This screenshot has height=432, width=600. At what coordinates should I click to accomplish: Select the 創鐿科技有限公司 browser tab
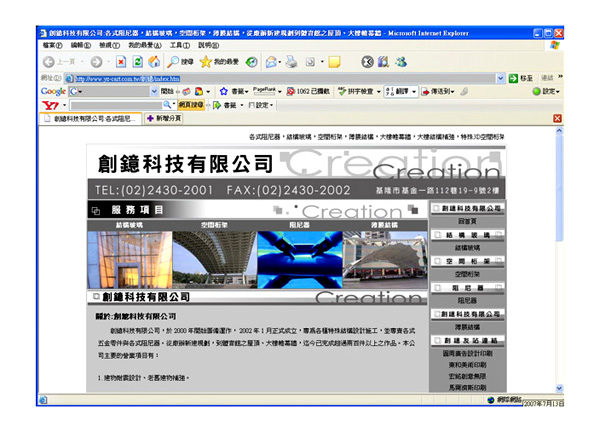[91, 119]
